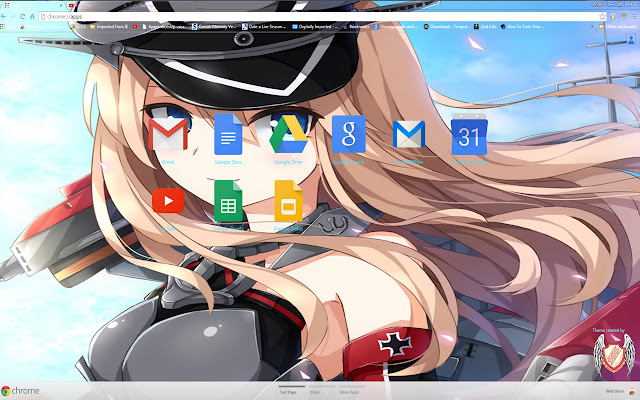The height and width of the screenshot is (400, 640).
Task: Switch to the Apps browser tab
Action: 31,5
